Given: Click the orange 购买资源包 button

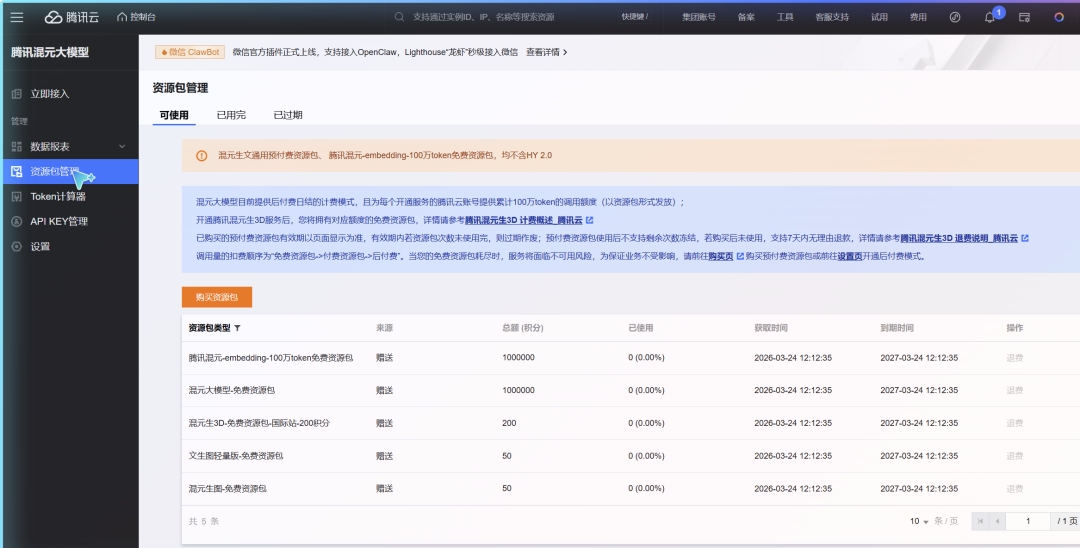Looking at the screenshot, I should click(217, 297).
